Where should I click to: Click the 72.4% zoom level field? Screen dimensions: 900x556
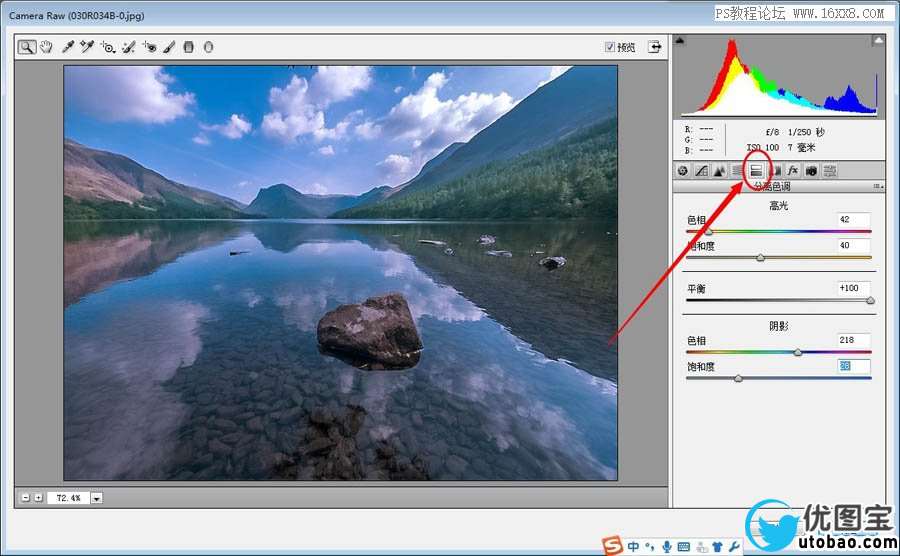point(68,498)
